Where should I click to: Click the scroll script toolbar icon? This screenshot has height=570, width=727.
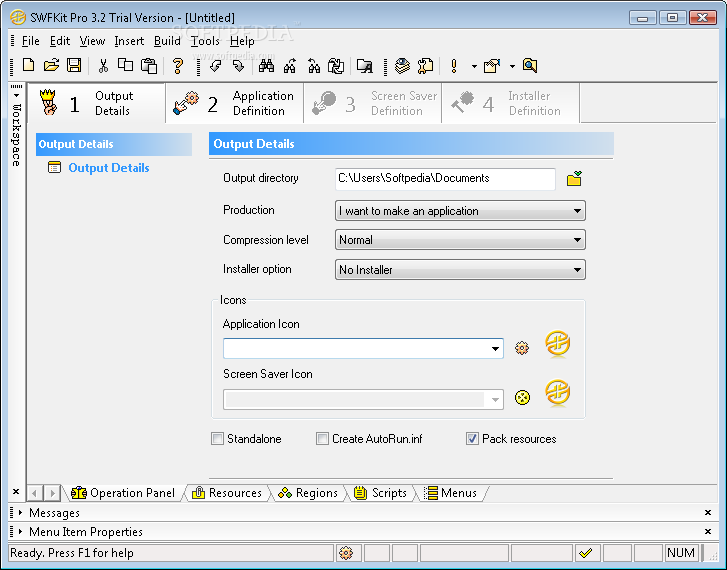coord(425,66)
